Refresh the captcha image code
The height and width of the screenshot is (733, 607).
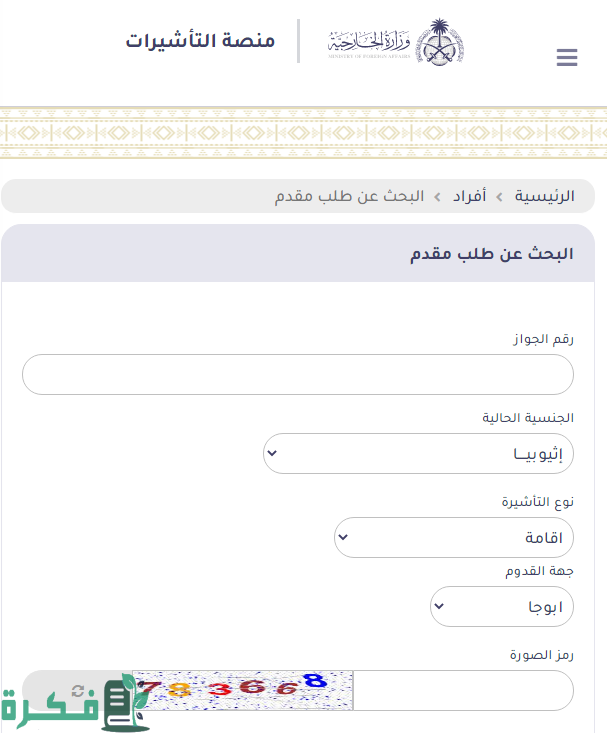[77, 690]
